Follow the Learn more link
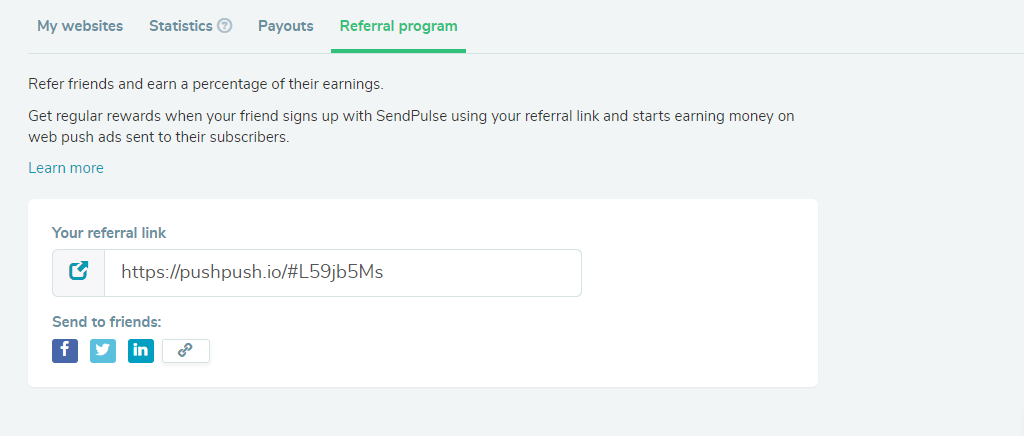 [66, 168]
